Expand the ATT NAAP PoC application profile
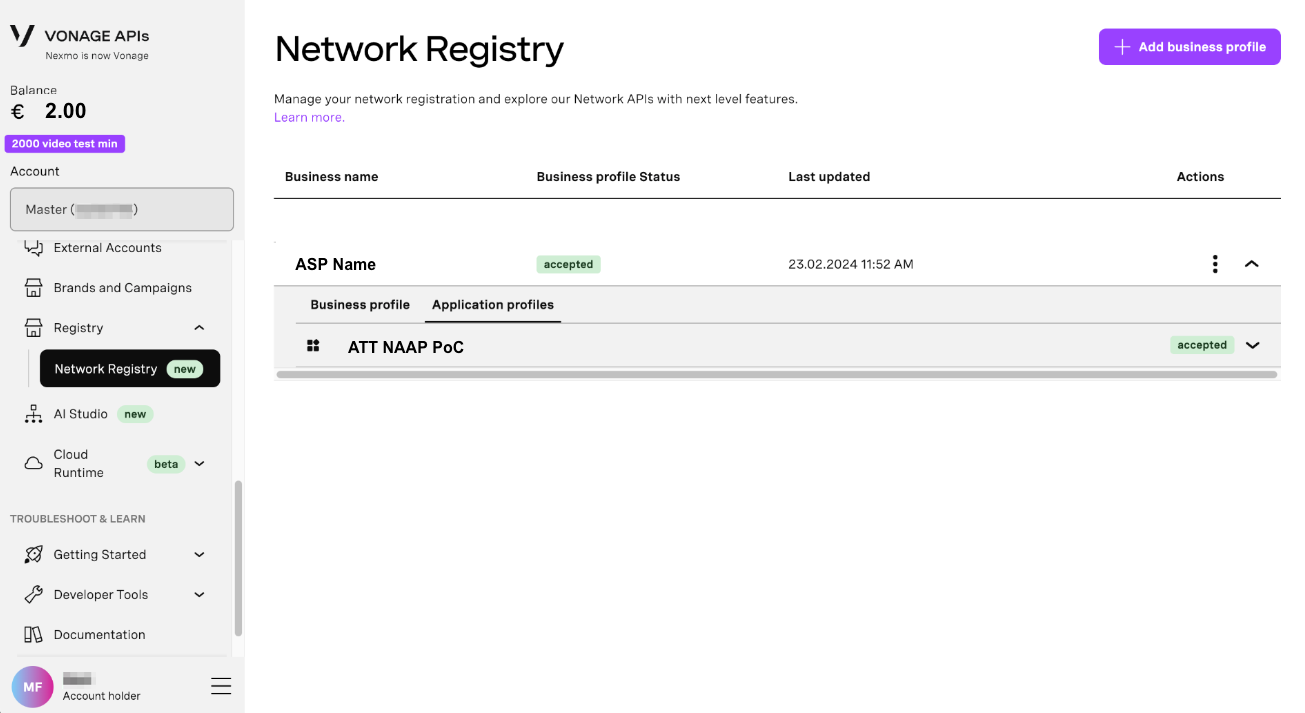1305x713 pixels. [x=1252, y=344]
